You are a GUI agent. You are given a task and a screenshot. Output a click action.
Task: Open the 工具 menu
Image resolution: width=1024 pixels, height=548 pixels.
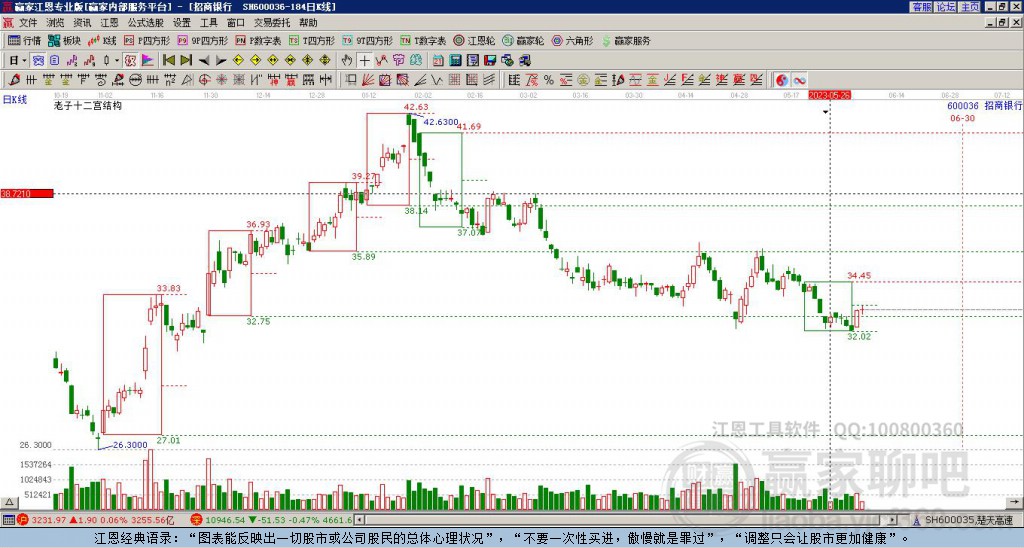pyautogui.click(x=208, y=23)
